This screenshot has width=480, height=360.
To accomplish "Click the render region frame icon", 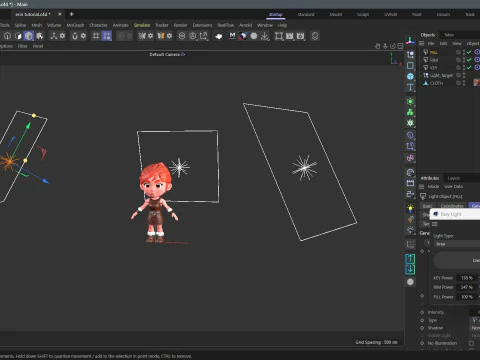I will [x=279, y=36].
